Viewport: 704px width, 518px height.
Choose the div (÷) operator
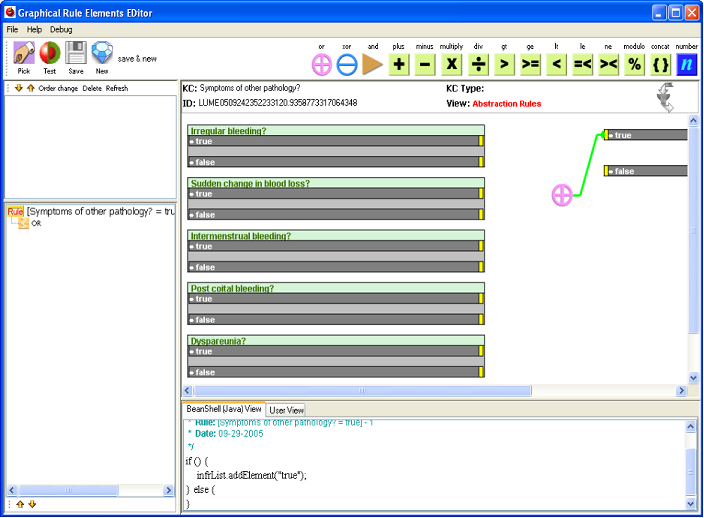point(478,65)
